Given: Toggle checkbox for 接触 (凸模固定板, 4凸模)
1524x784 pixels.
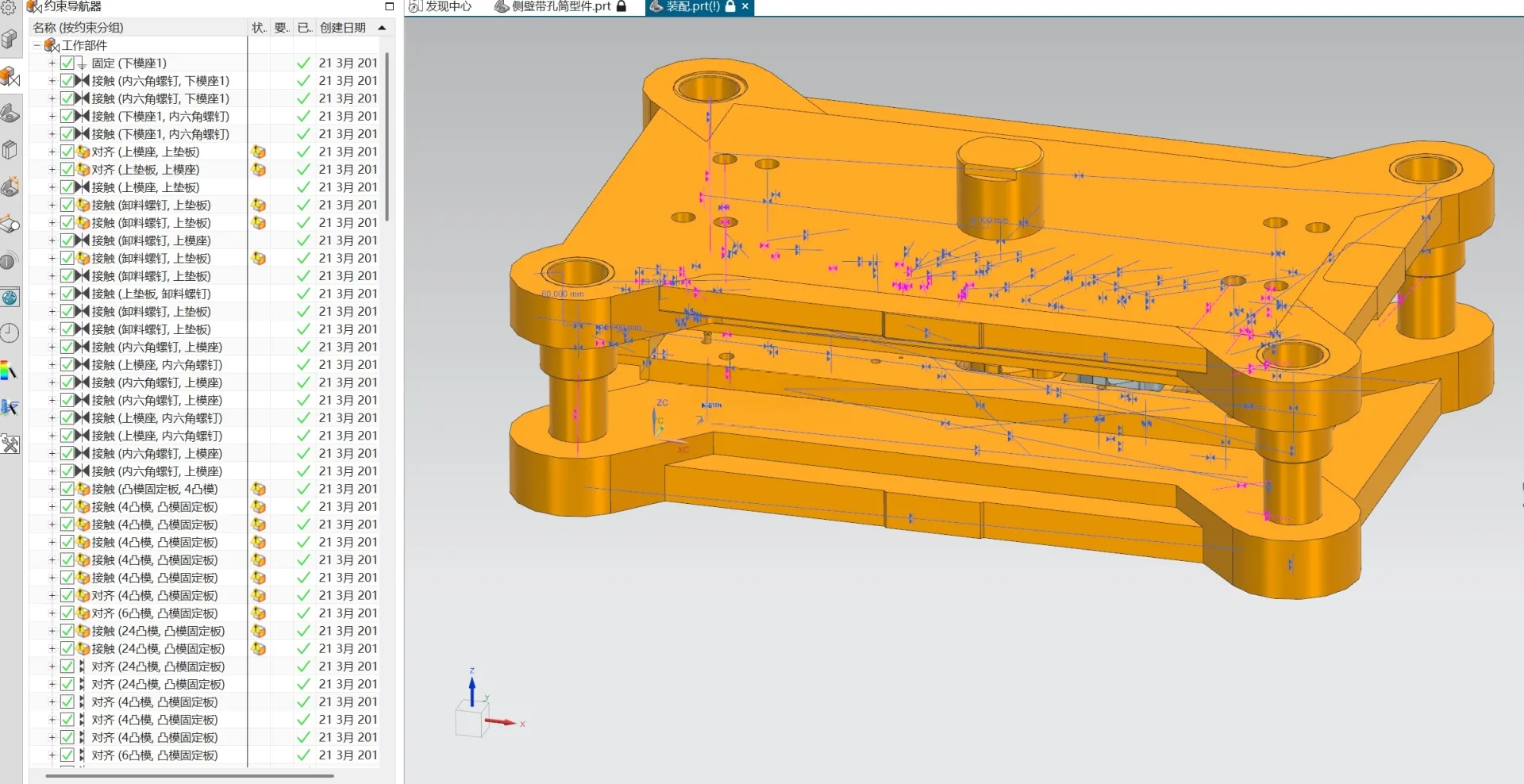Looking at the screenshot, I should (67, 489).
